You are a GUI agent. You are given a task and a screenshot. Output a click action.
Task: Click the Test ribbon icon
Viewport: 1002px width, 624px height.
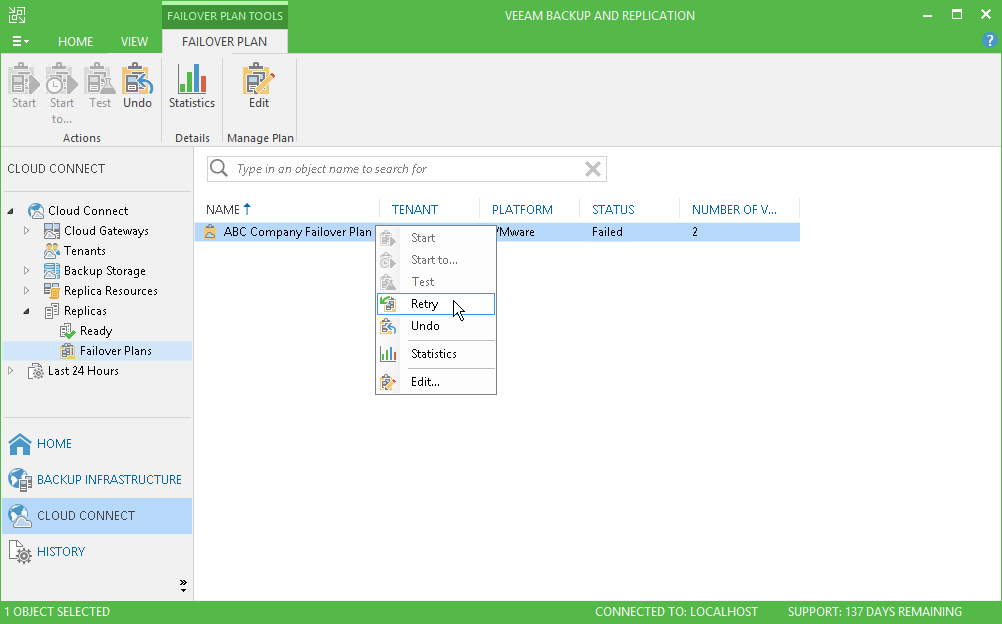[x=100, y=79]
